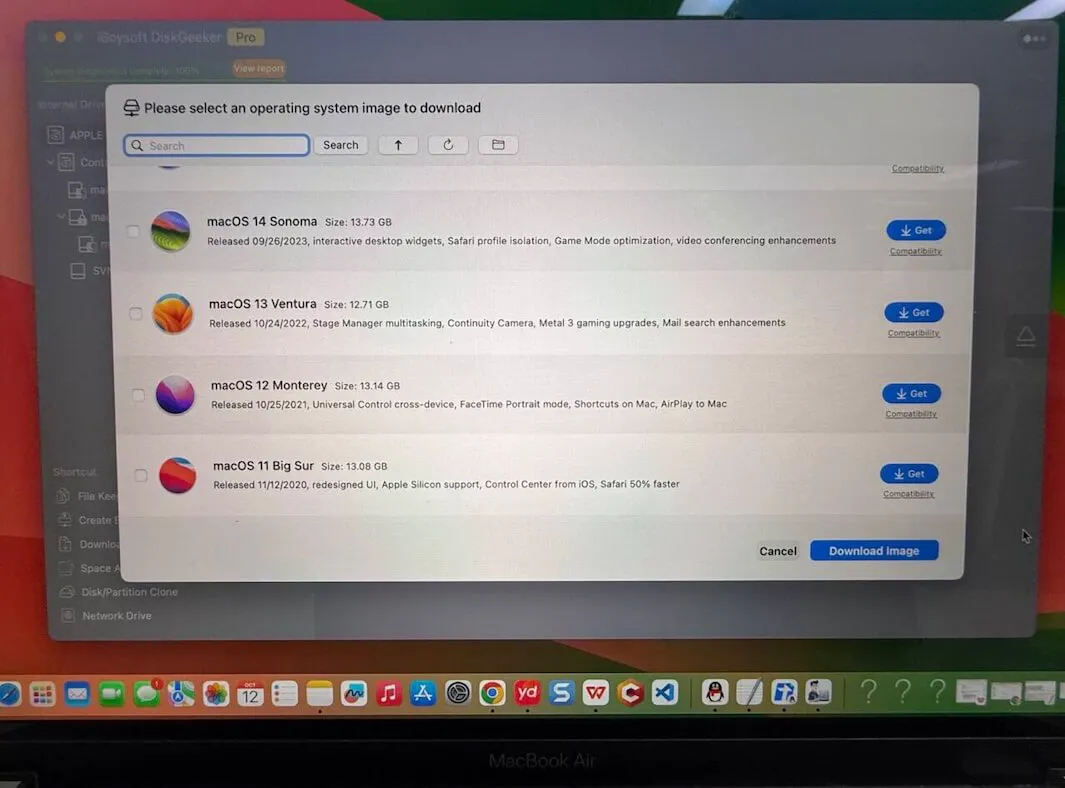Image resolution: width=1065 pixels, height=788 pixels.
Task: Open the downloads folder toolbar button
Action: pyautogui.click(x=498, y=145)
